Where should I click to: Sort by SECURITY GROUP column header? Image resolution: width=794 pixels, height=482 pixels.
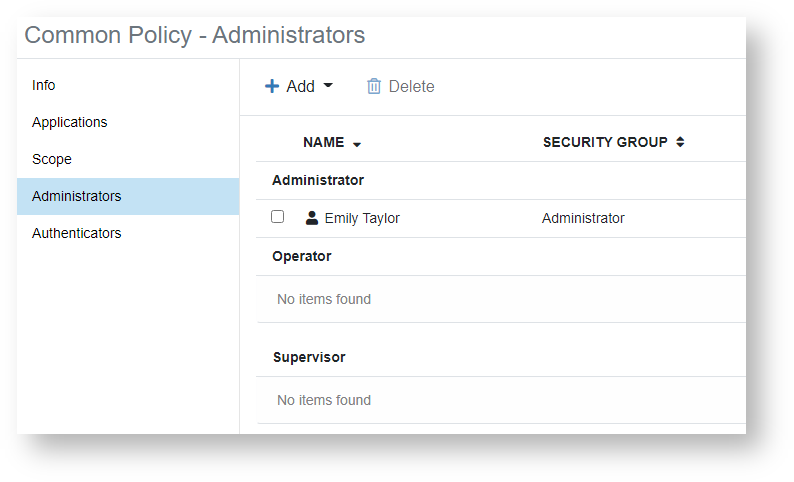click(605, 143)
